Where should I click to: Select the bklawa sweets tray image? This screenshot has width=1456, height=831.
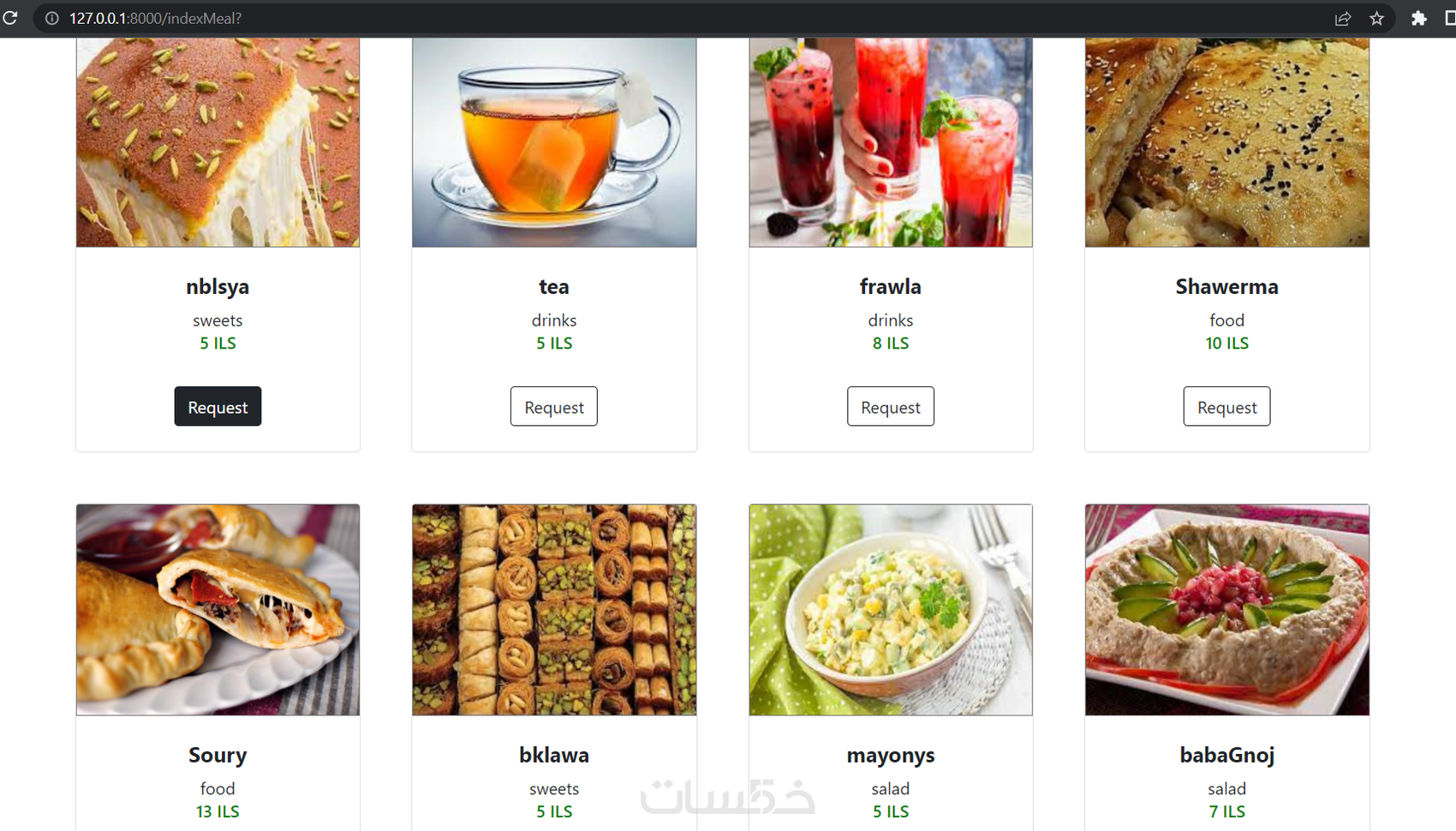(554, 610)
